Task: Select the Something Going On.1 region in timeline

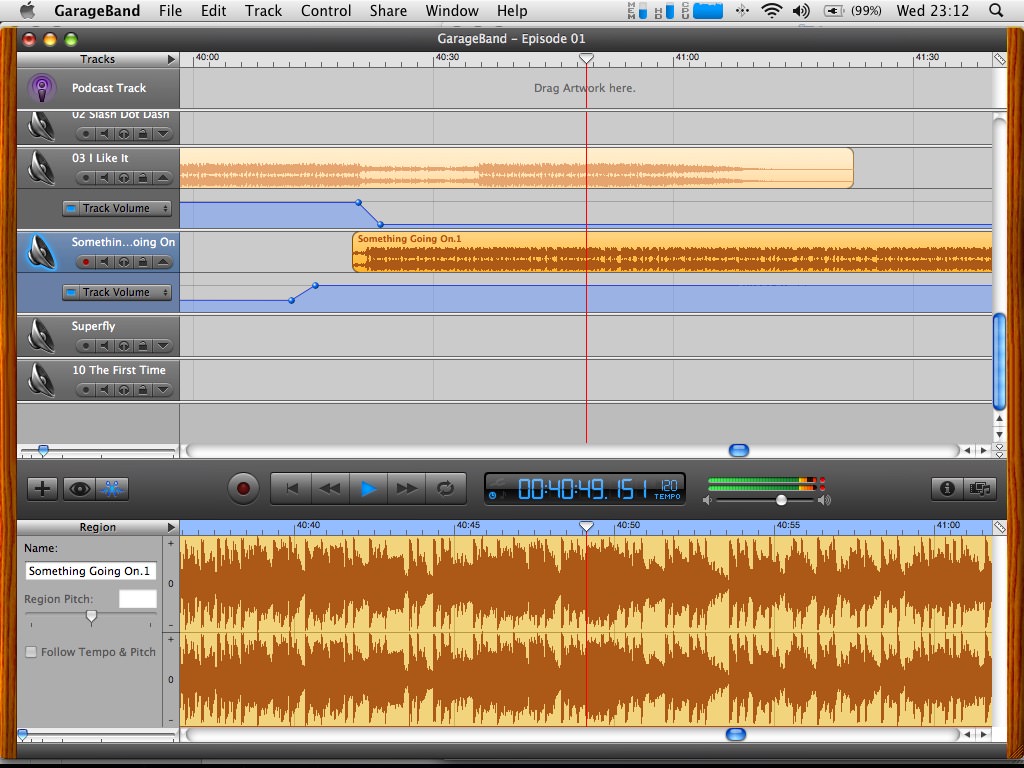Action: (x=672, y=251)
